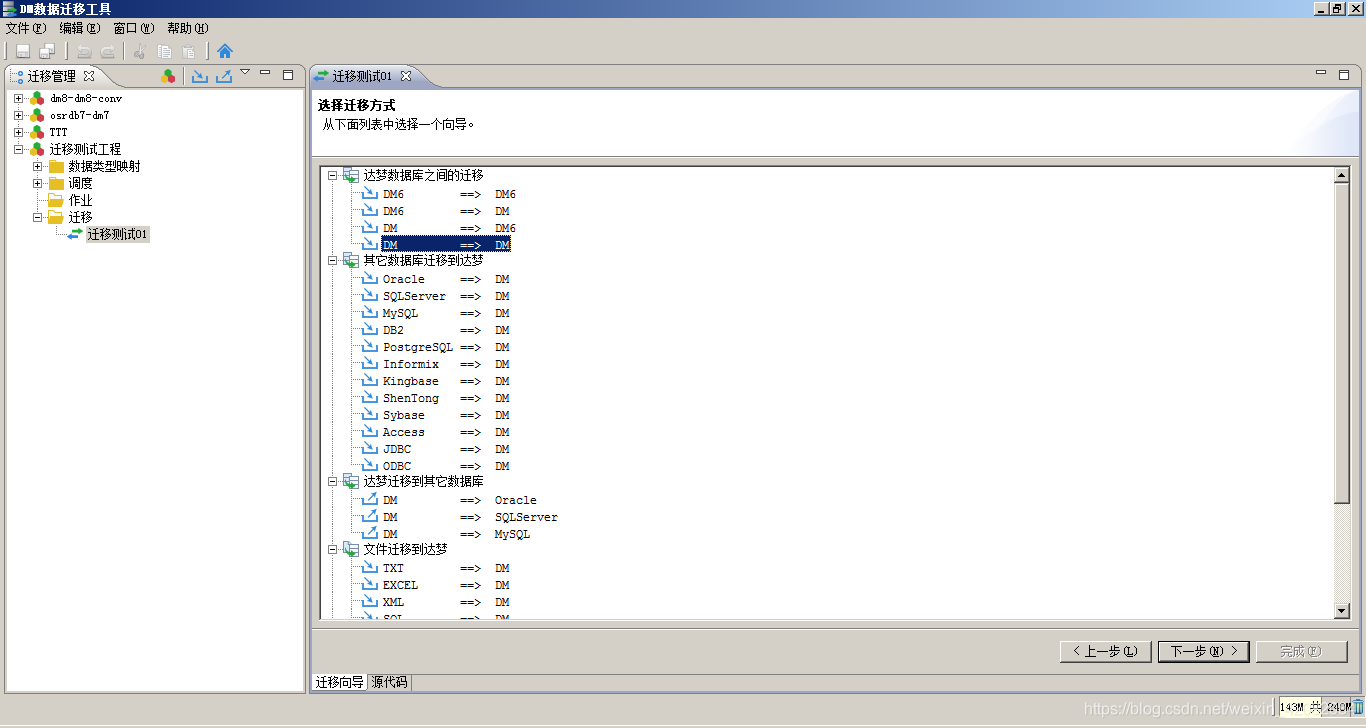This screenshot has width=1366, height=728.
Task: Click the TTT project icon
Action: (37, 132)
